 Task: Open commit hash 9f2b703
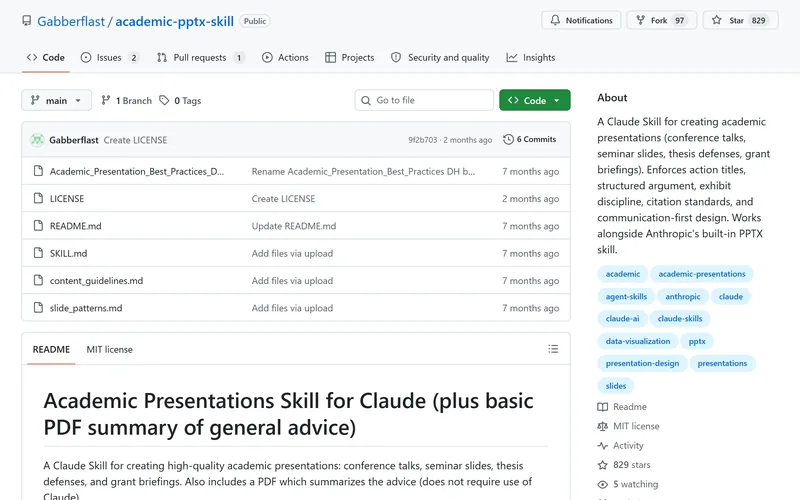coord(422,140)
